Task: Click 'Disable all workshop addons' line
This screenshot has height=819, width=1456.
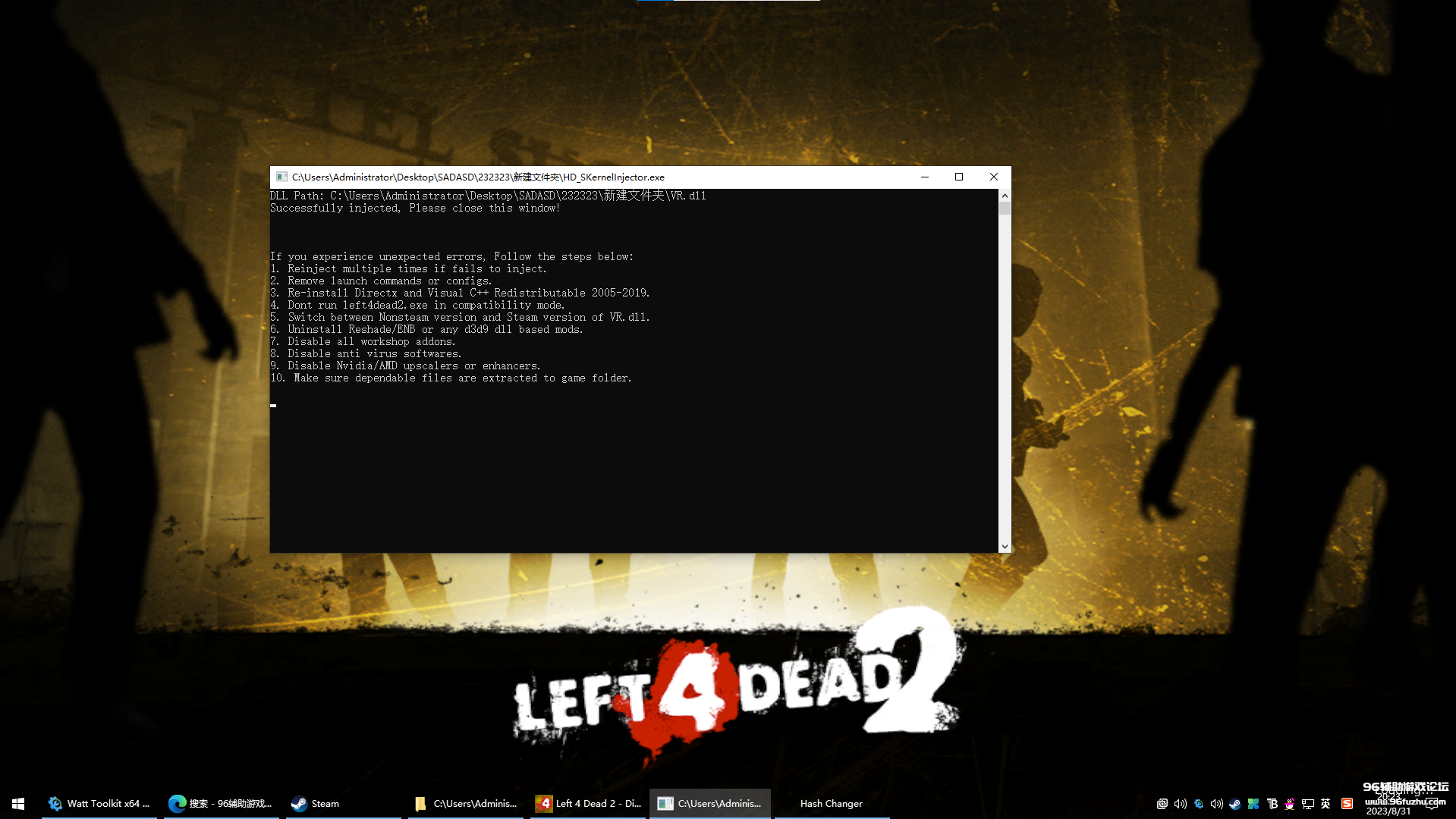Action: point(363,341)
